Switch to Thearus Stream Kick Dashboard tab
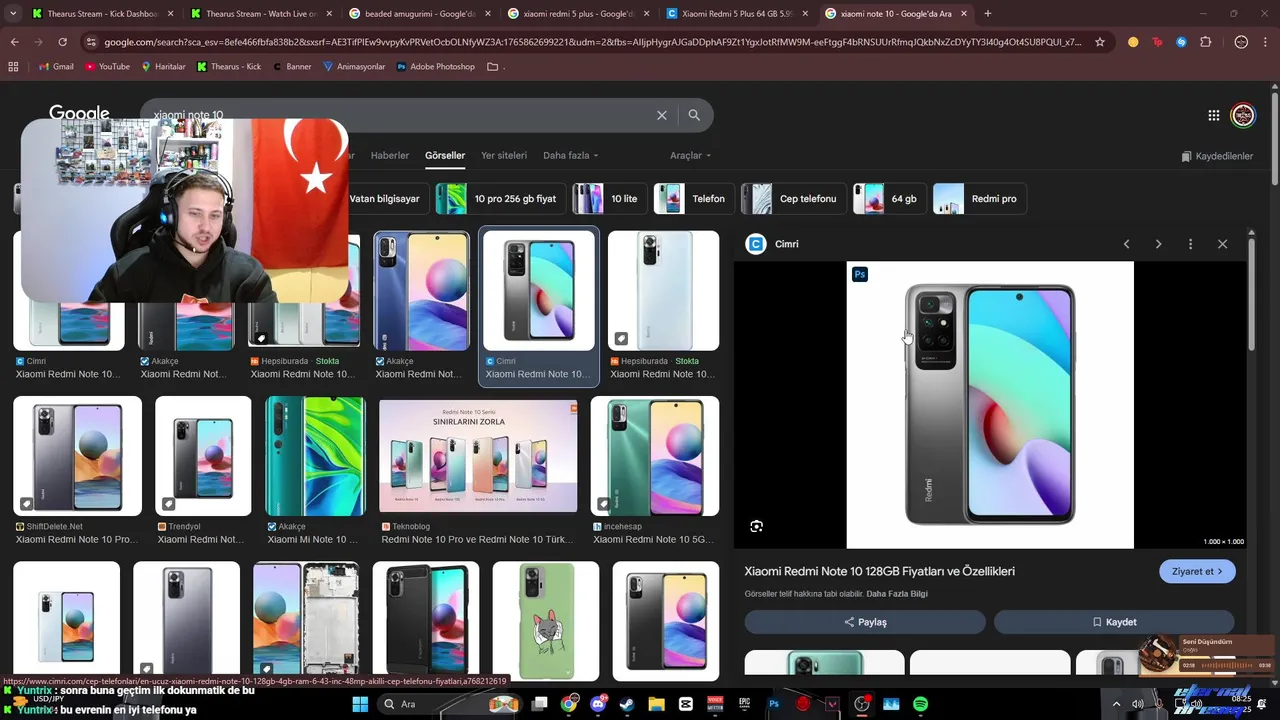The image size is (1280, 720). tap(102, 13)
